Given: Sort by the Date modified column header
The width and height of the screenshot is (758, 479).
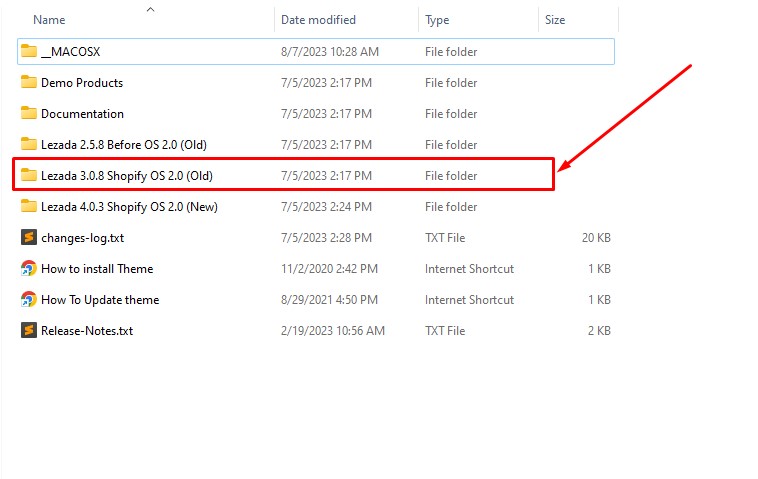Looking at the screenshot, I should tap(318, 20).
